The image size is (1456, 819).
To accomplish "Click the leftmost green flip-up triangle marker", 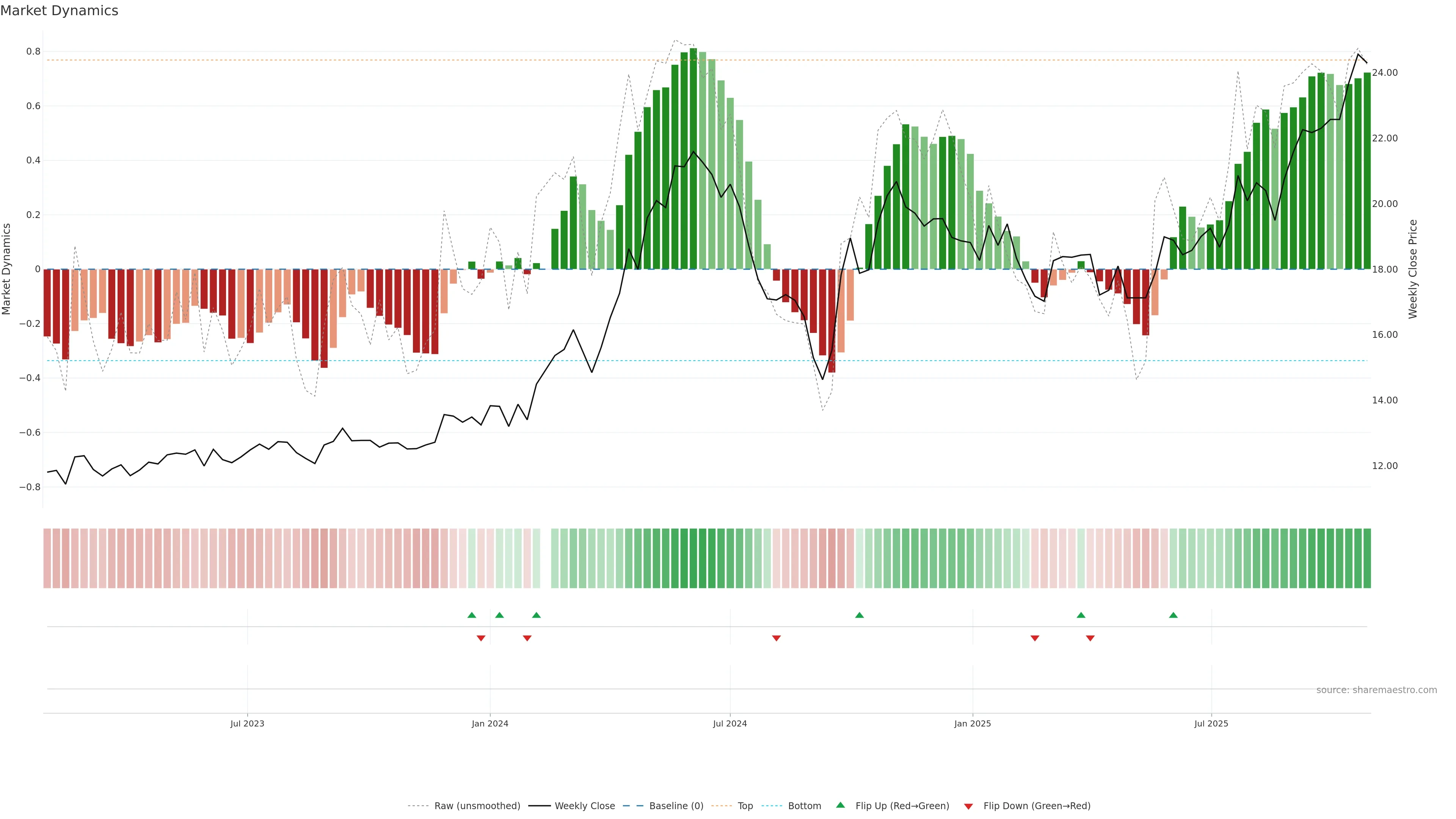I will click(471, 615).
